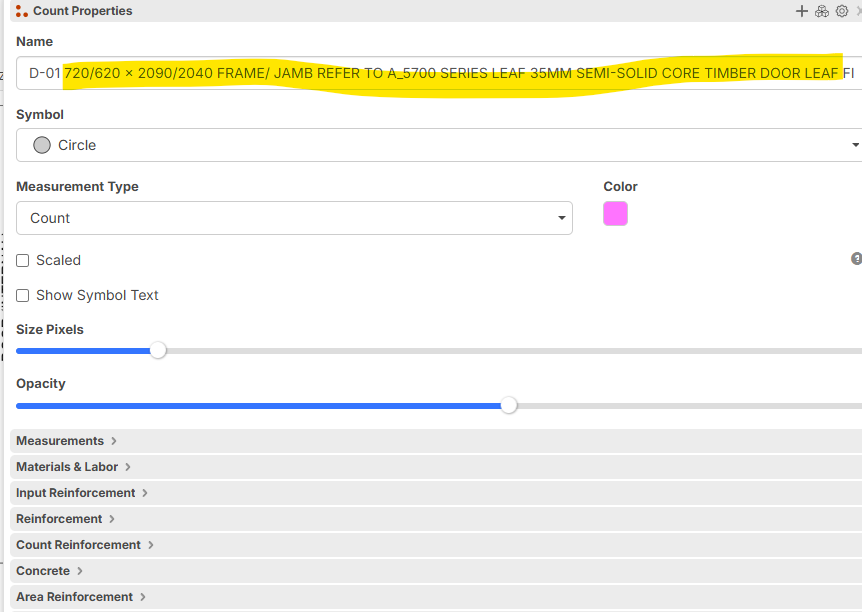Enable the Scaled checkbox
Image resolution: width=862 pixels, height=612 pixels.
23,260
